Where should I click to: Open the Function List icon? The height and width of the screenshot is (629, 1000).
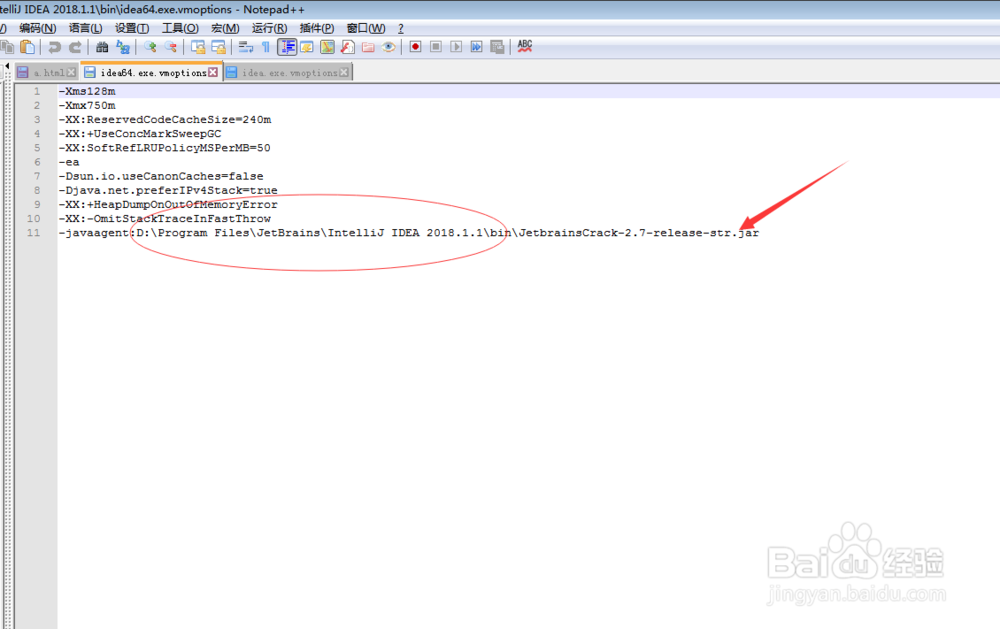pos(348,47)
